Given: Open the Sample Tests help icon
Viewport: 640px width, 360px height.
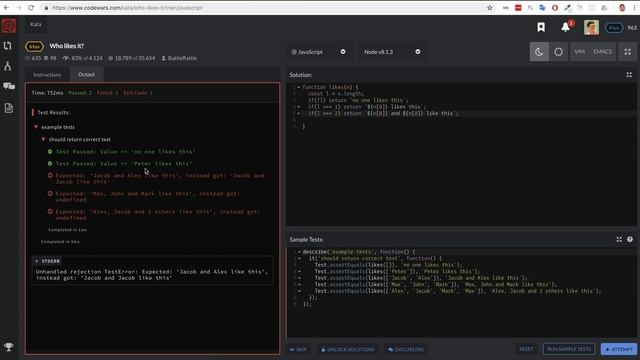Looking at the screenshot, I should (630, 240).
